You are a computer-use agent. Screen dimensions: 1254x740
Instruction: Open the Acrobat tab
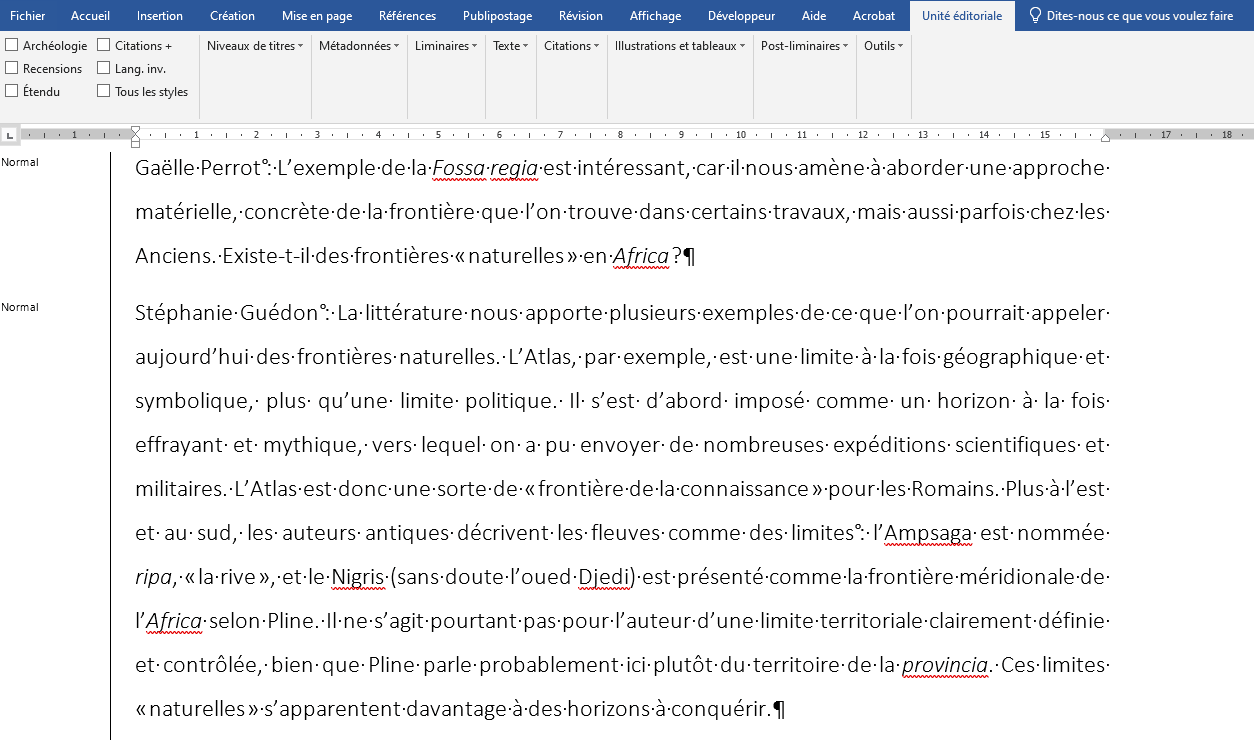(x=874, y=16)
